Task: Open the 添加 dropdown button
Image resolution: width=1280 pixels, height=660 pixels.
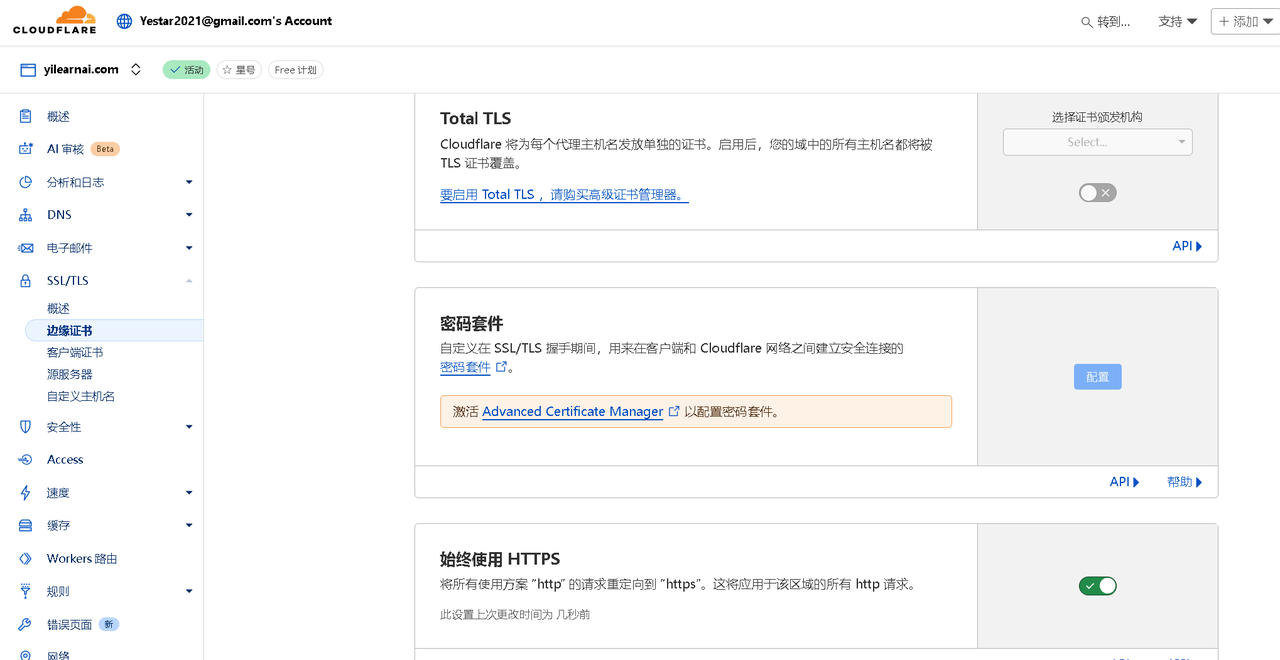Action: [x=1244, y=21]
